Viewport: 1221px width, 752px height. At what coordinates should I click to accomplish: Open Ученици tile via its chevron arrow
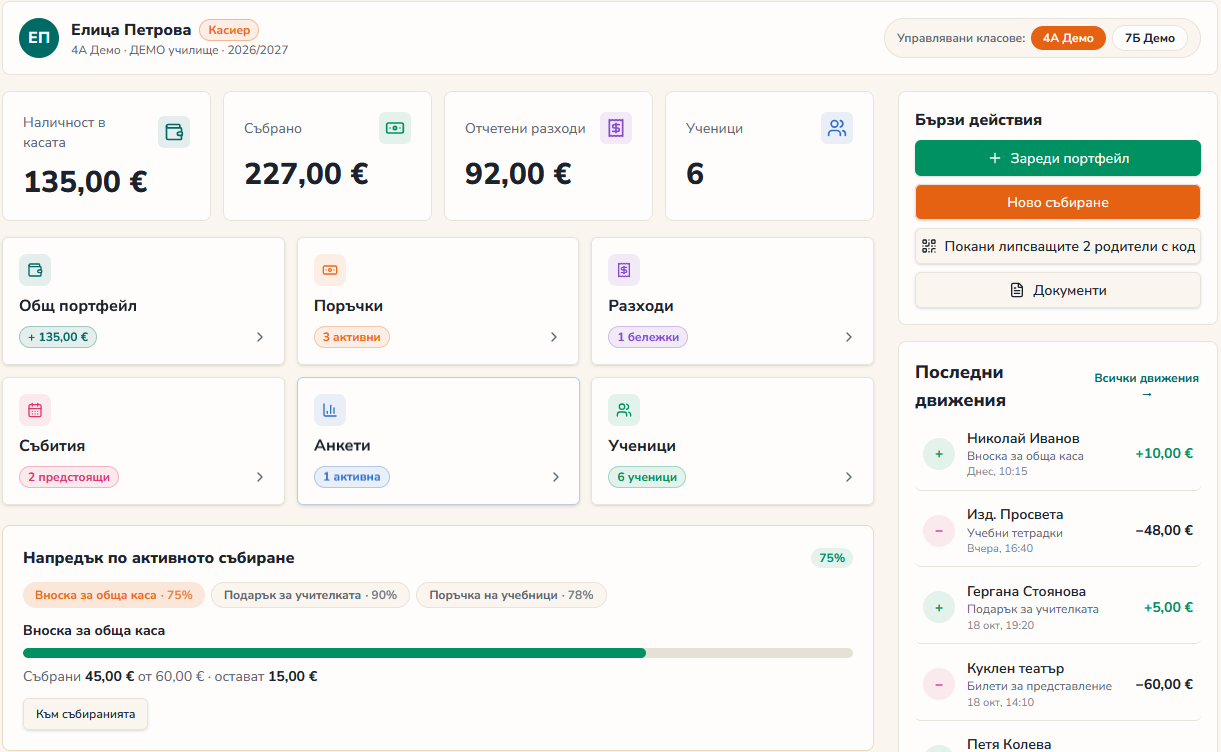point(849,477)
